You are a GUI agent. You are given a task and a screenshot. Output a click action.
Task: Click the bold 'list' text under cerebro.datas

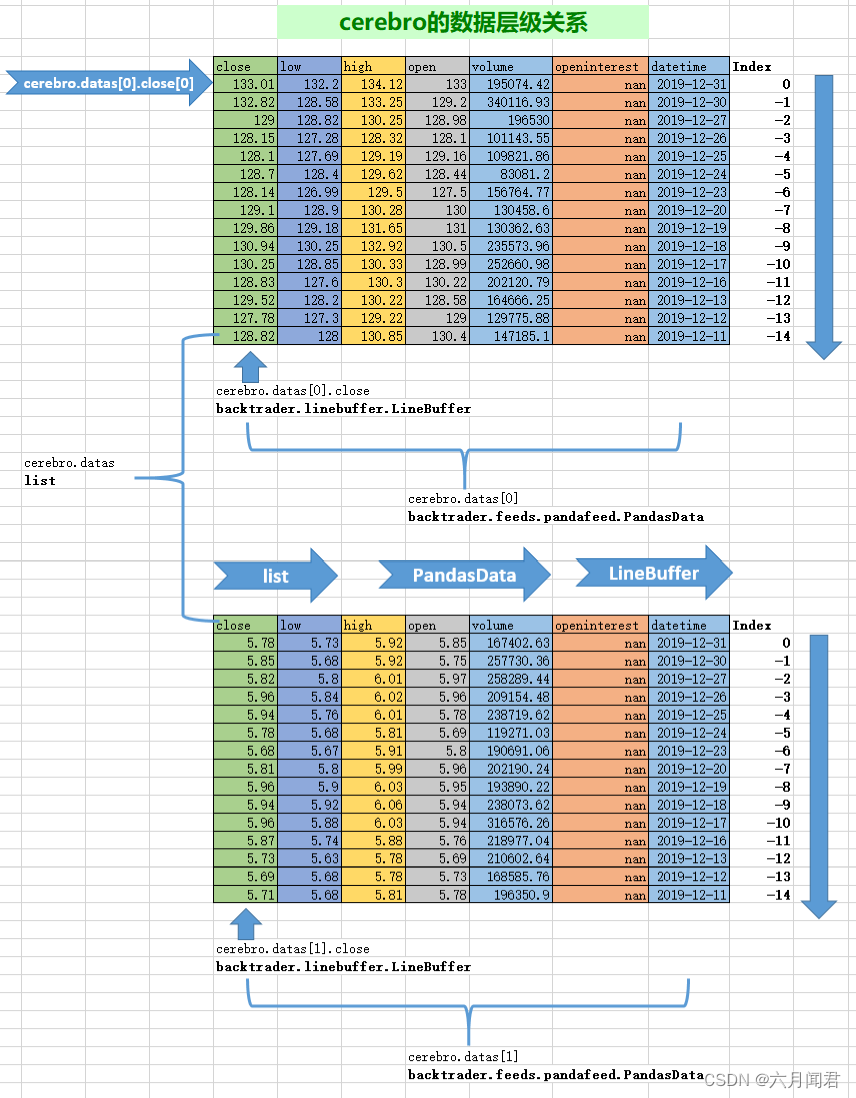tap(40, 480)
